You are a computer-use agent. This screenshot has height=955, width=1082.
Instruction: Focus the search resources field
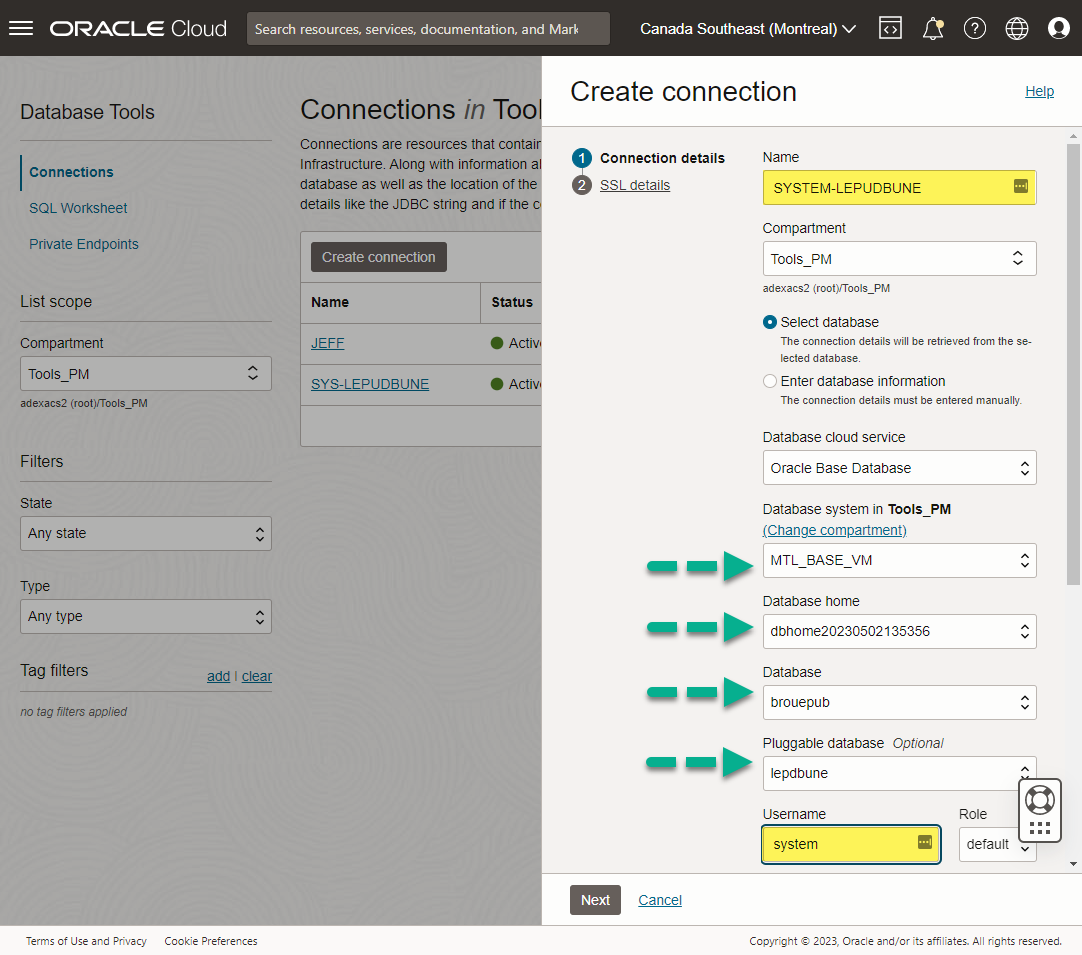429,28
